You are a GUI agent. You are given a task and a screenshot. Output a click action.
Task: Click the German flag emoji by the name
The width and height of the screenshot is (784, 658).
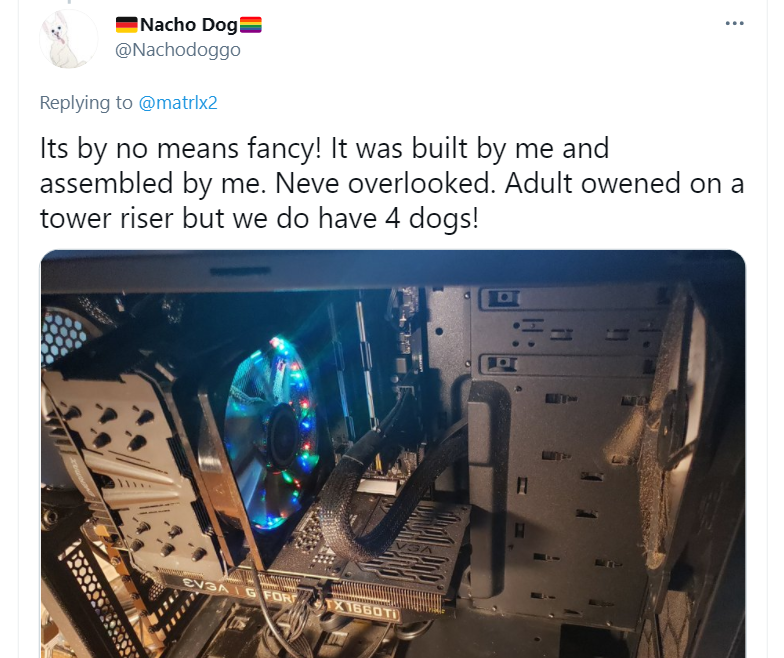tap(126, 24)
